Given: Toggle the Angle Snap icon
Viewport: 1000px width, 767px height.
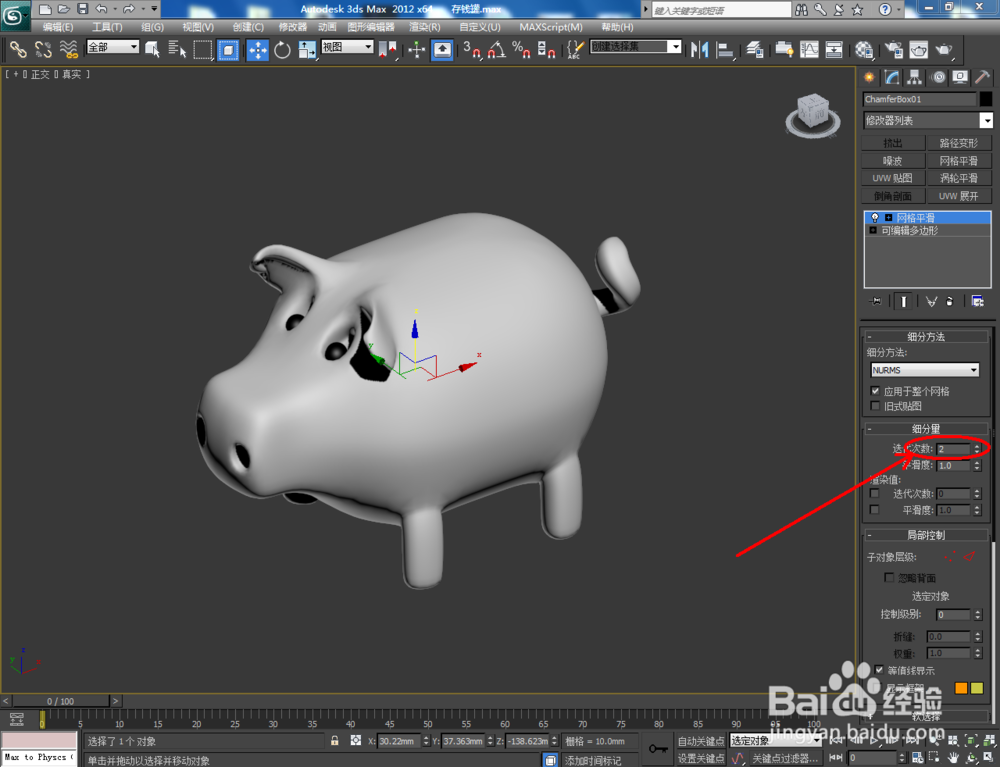Looking at the screenshot, I should (x=497, y=49).
